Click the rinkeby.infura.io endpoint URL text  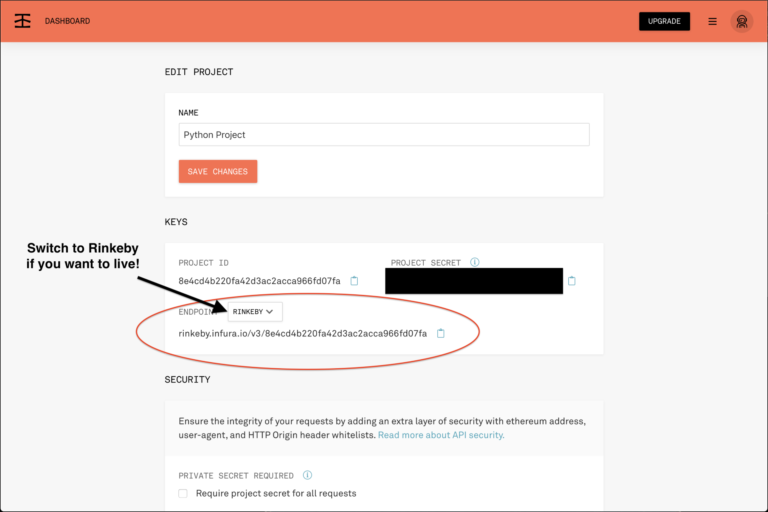coord(302,333)
